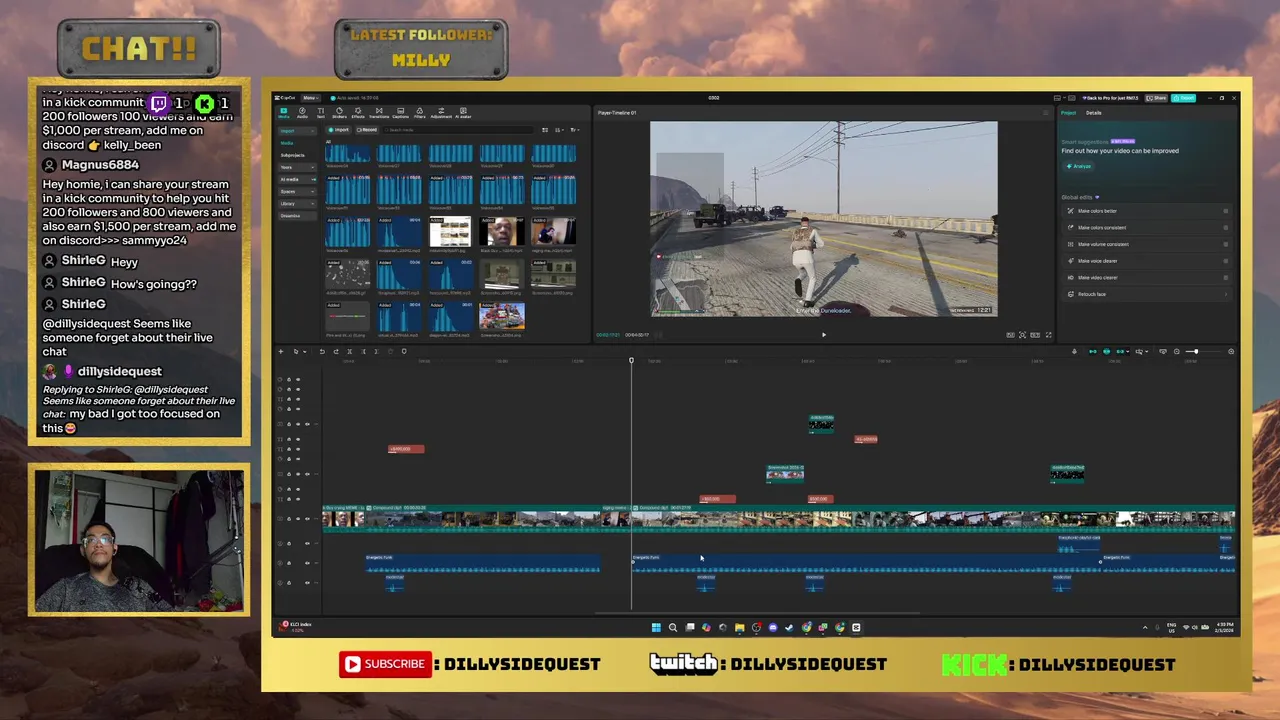Screen dimensions: 1280x720
Task: Open the Audio tab in CapCut
Action: tap(302, 112)
